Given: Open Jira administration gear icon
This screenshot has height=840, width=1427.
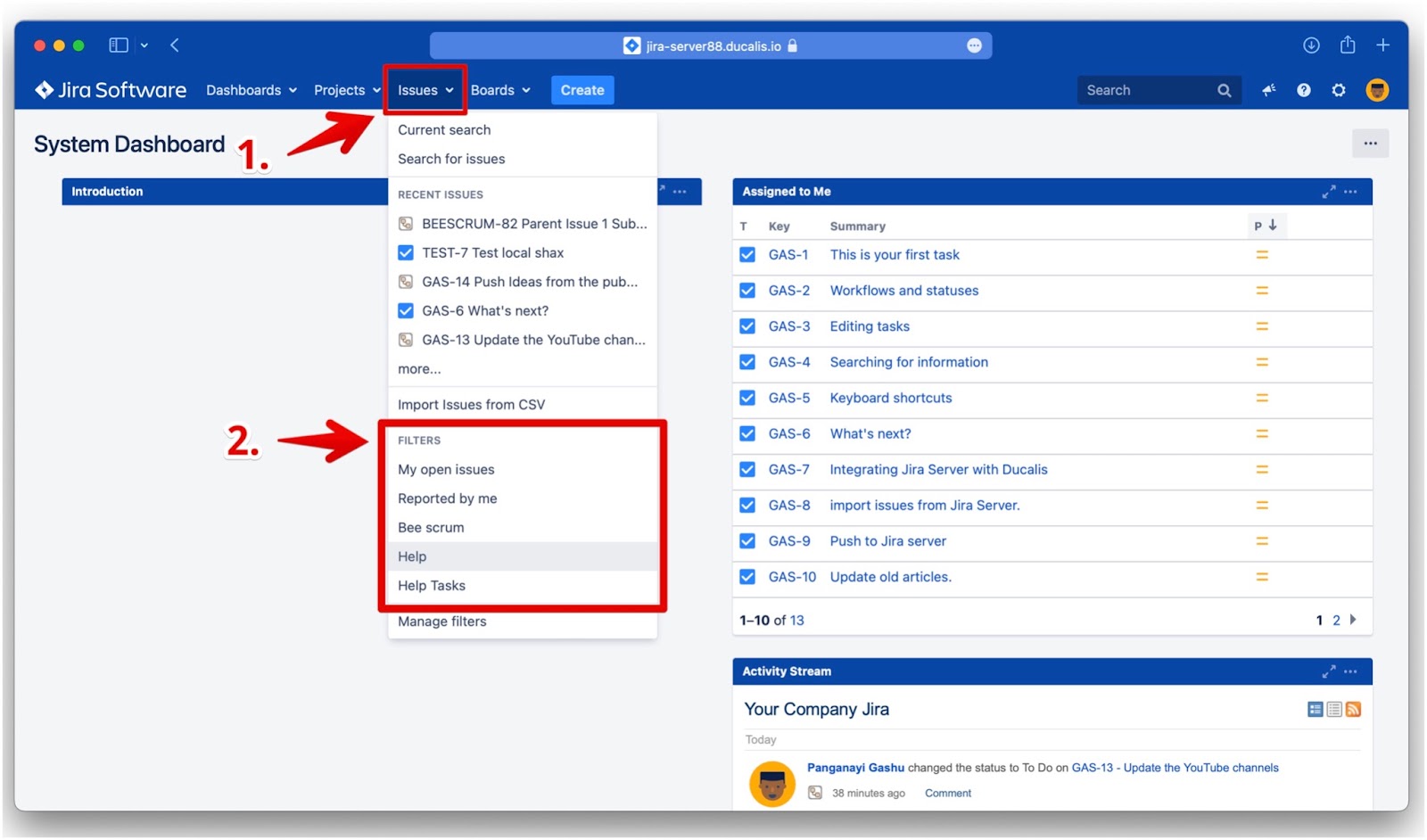Looking at the screenshot, I should tap(1339, 90).
